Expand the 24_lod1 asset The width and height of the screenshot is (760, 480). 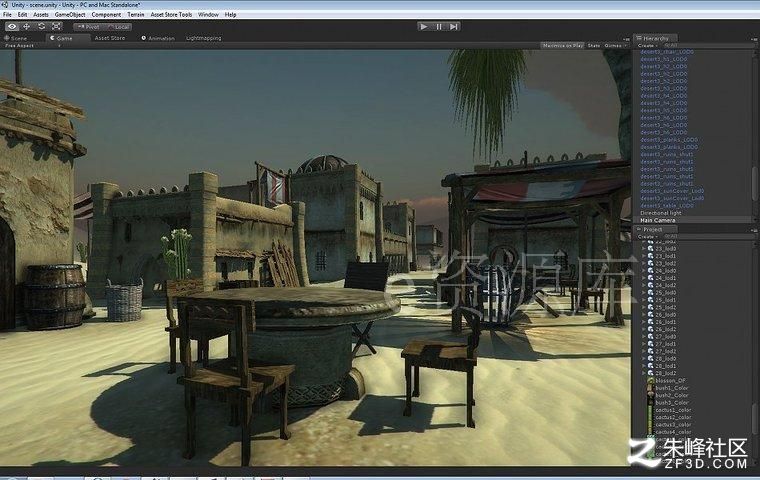coord(644,278)
